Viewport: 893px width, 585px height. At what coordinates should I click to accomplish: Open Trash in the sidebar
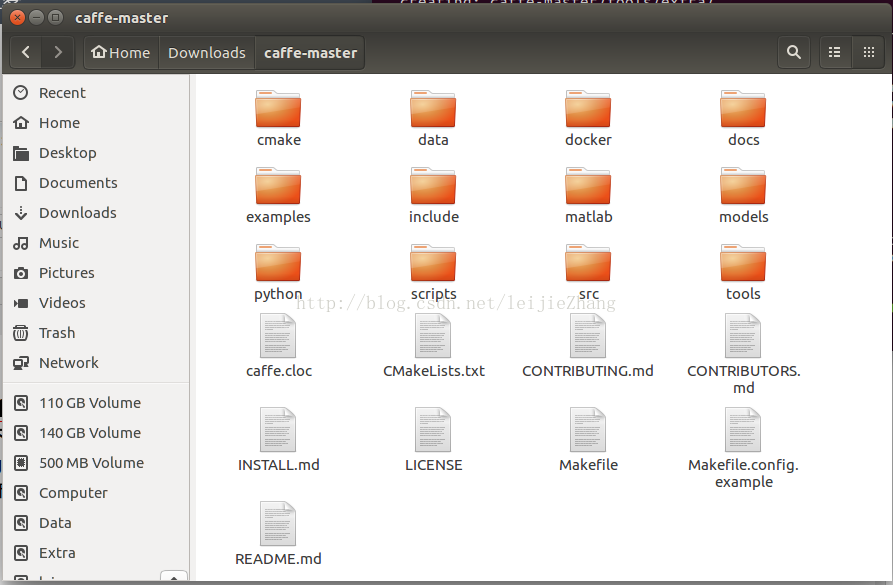tap(96, 333)
